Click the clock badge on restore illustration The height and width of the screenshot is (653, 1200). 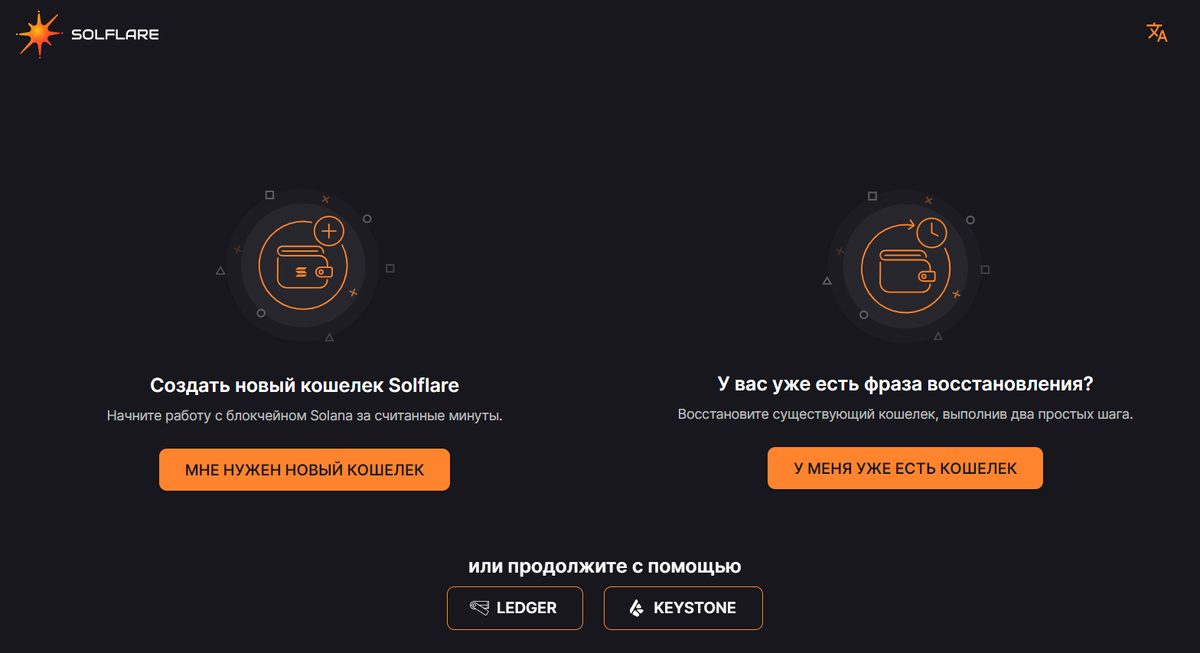[931, 231]
